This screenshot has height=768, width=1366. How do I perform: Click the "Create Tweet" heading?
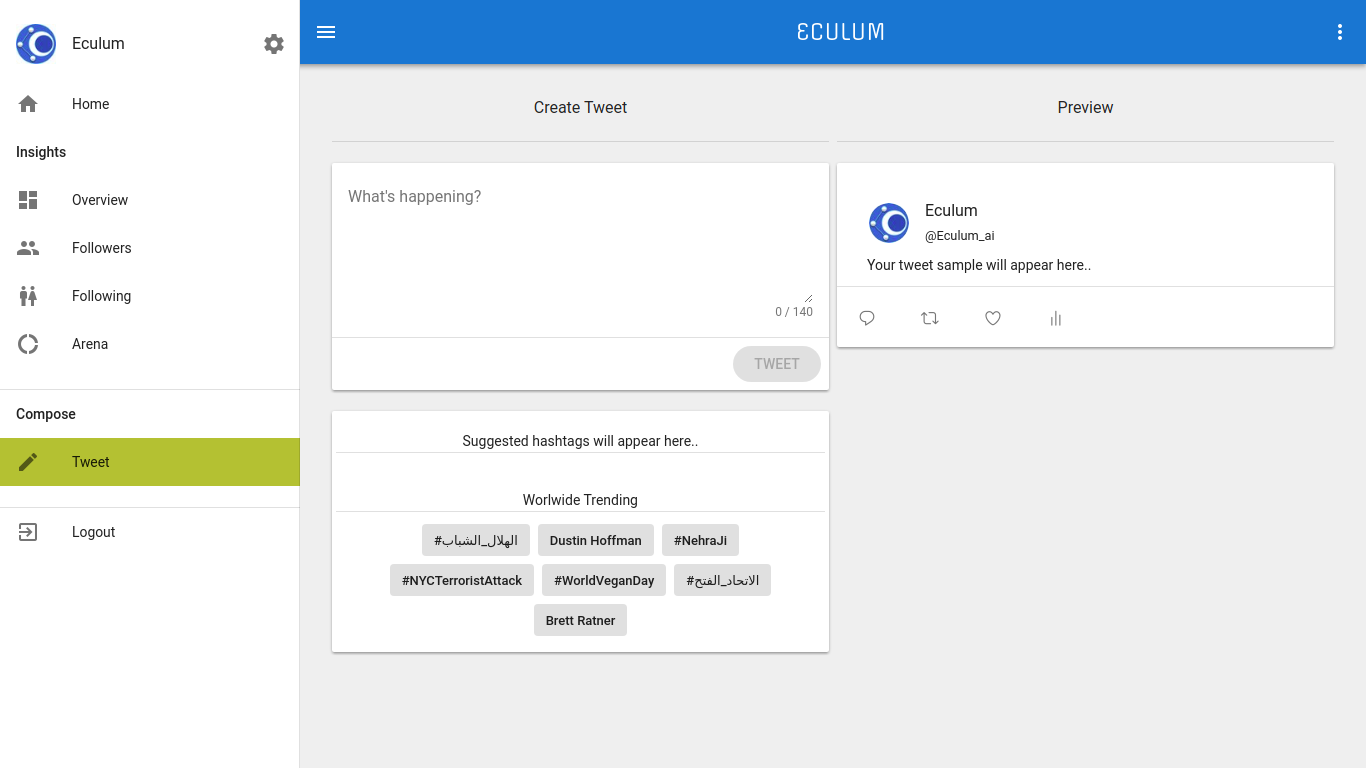pyautogui.click(x=580, y=107)
